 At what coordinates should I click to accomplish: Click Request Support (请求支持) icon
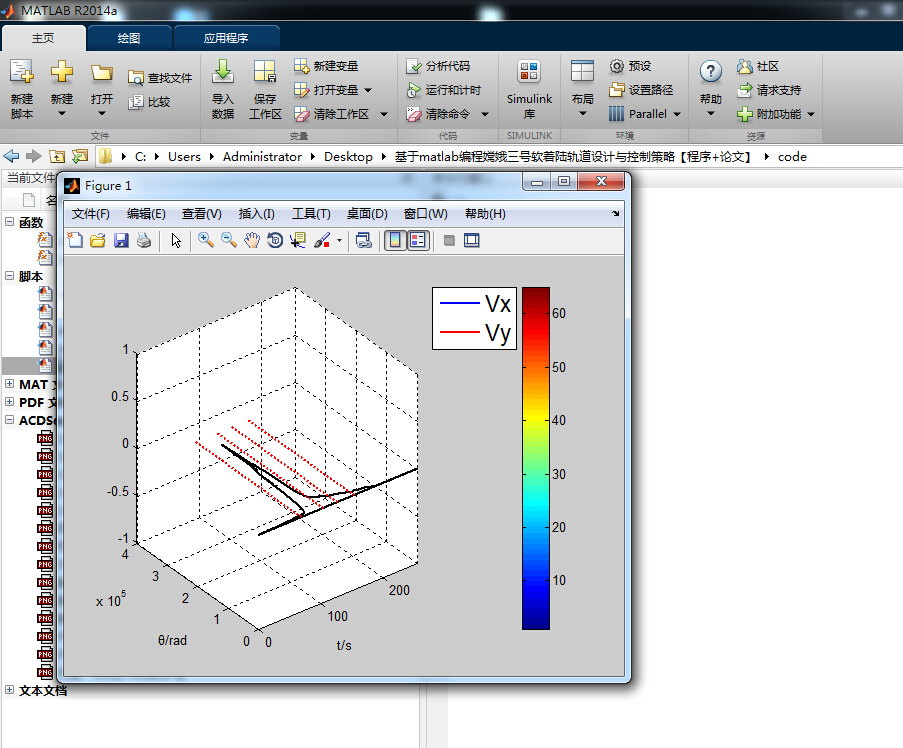(x=745, y=90)
